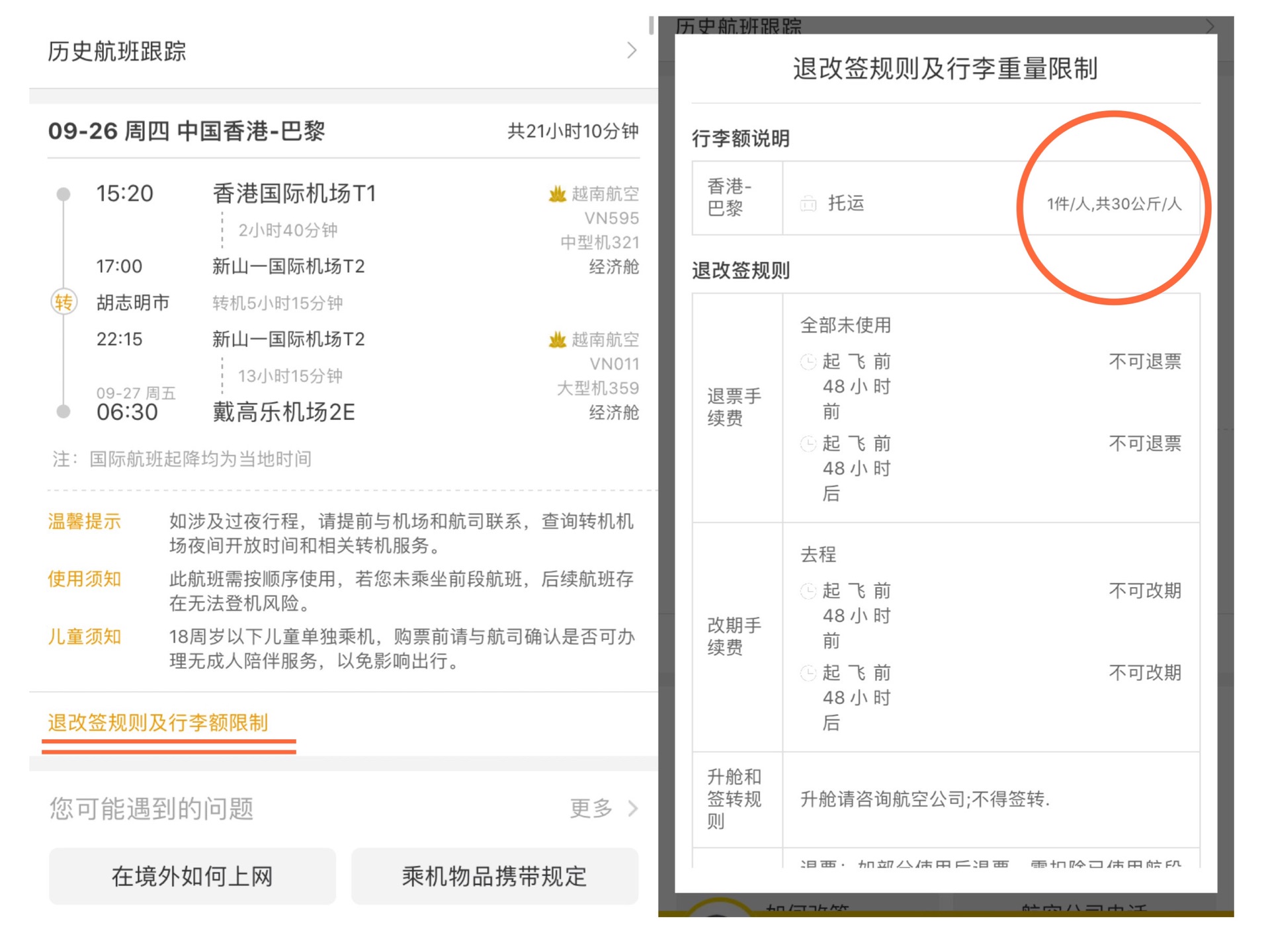
Task: Click flight number VN595
Action: pyautogui.click(x=611, y=218)
